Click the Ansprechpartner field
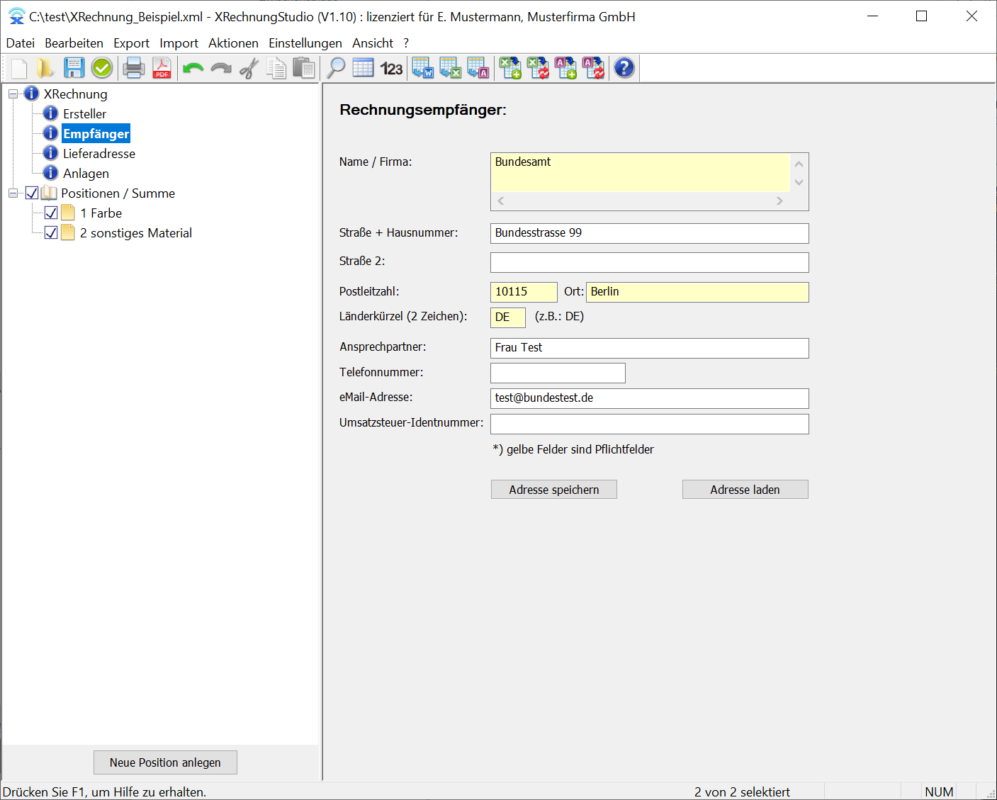Viewport: 997px width, 800px height. (x=649, y=348)
